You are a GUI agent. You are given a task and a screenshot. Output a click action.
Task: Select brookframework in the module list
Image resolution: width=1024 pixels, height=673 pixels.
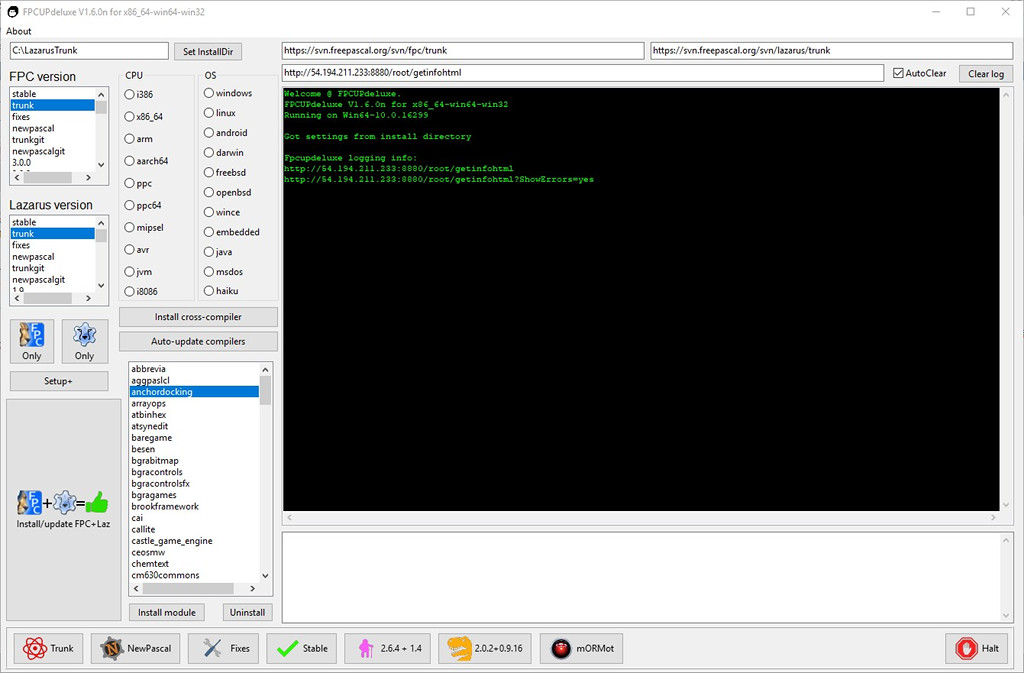pyautogui.click(x=165, y=507)
